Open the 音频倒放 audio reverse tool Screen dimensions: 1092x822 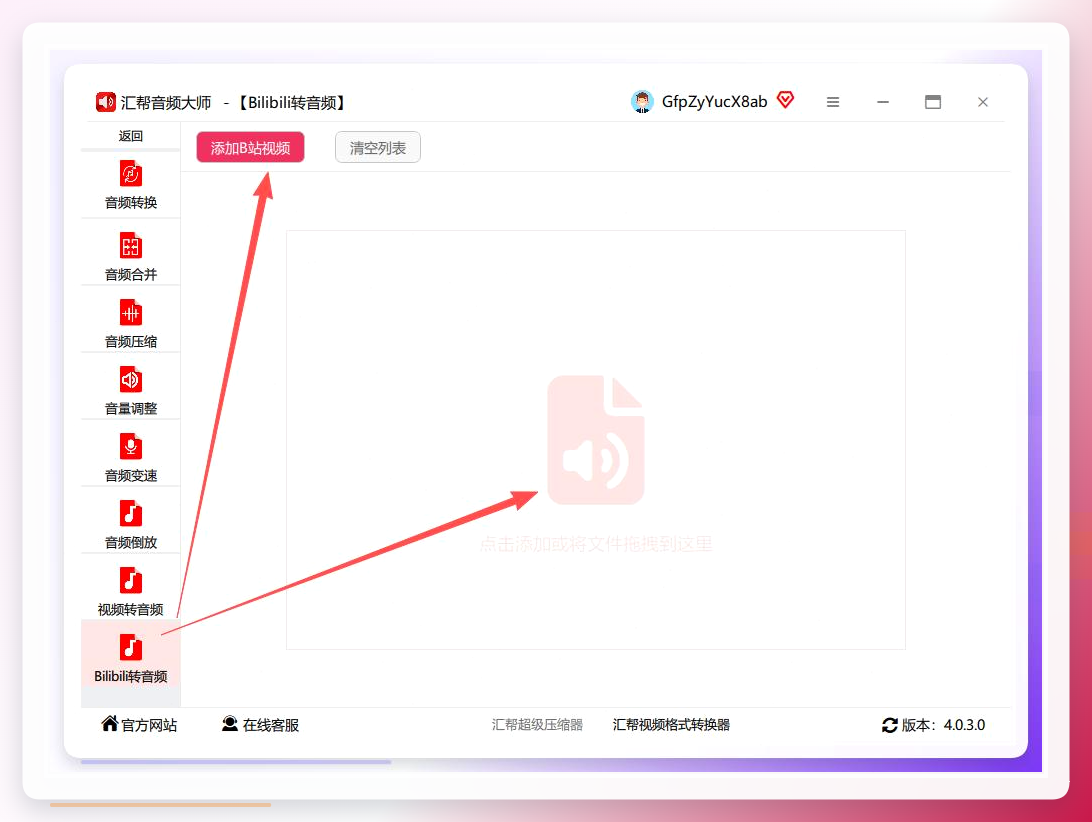coord(130,524)
